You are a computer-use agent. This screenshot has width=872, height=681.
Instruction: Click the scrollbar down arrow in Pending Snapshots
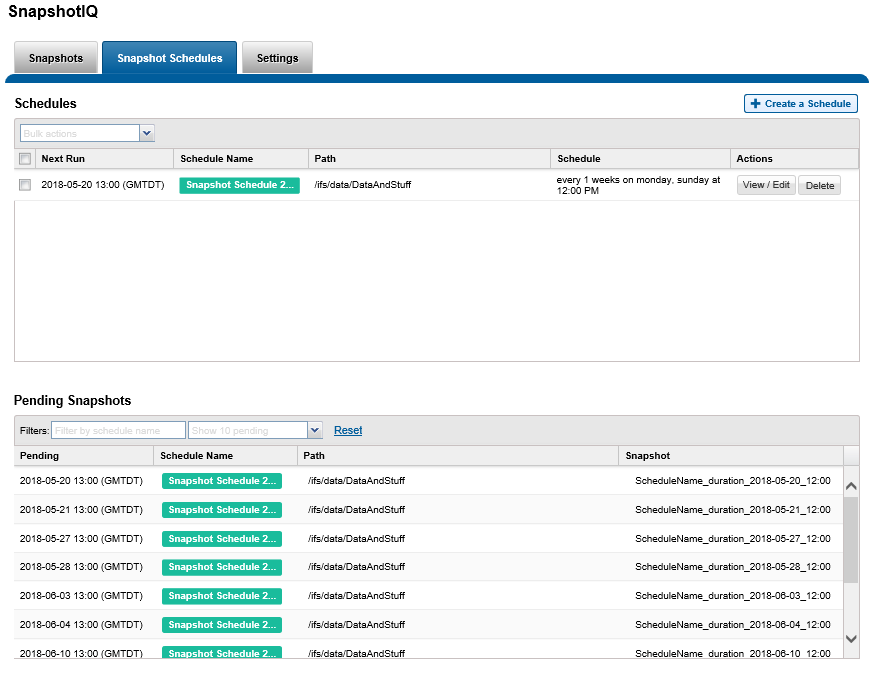click(x=850, y=638)
